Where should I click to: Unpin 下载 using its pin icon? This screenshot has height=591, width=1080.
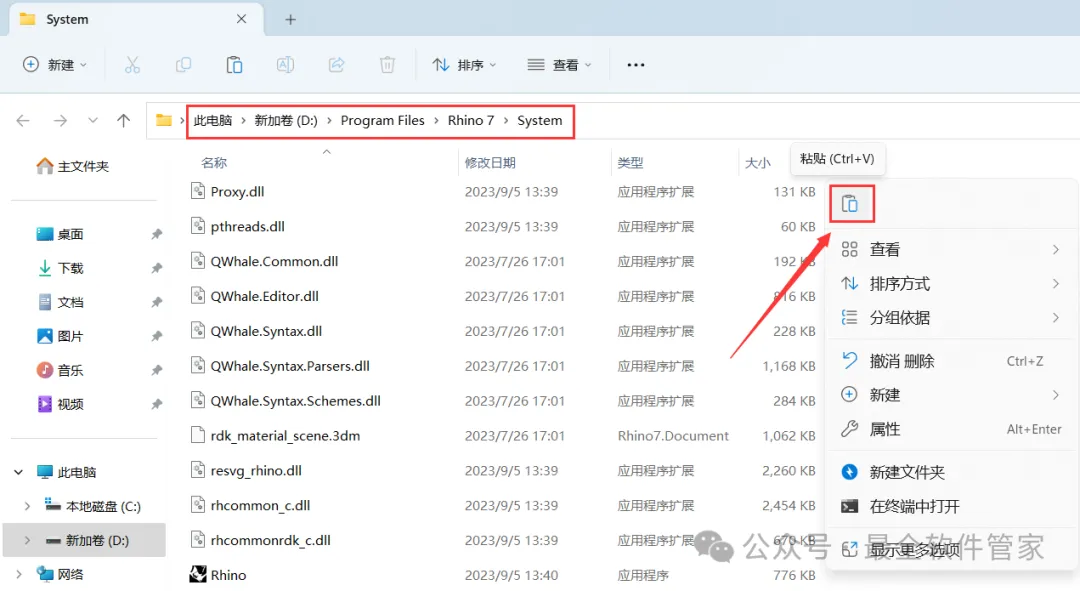157,268
